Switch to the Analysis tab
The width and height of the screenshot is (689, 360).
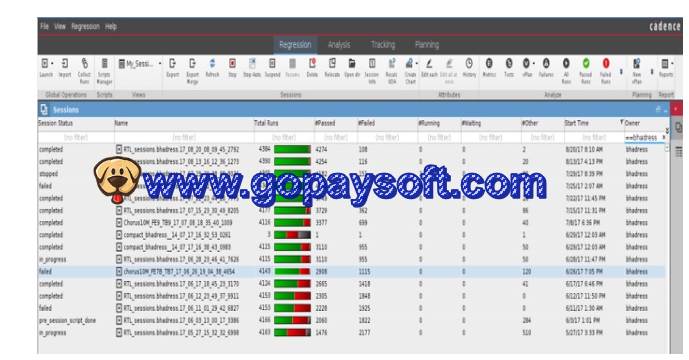tap(339, 45)
